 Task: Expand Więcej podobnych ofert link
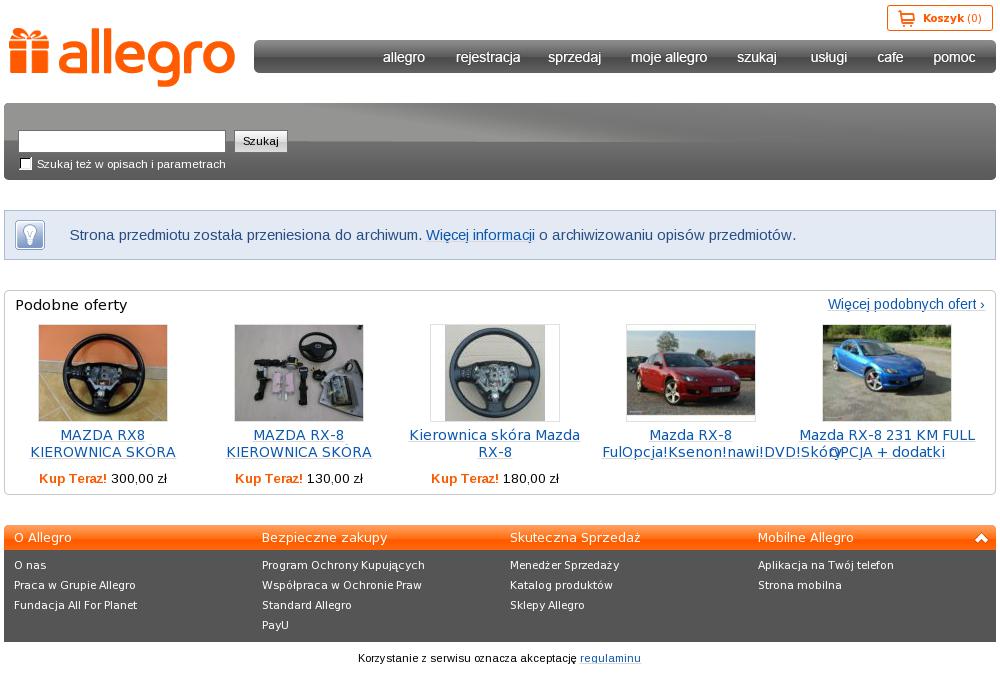pyautogui.click(x=905, y=304)
